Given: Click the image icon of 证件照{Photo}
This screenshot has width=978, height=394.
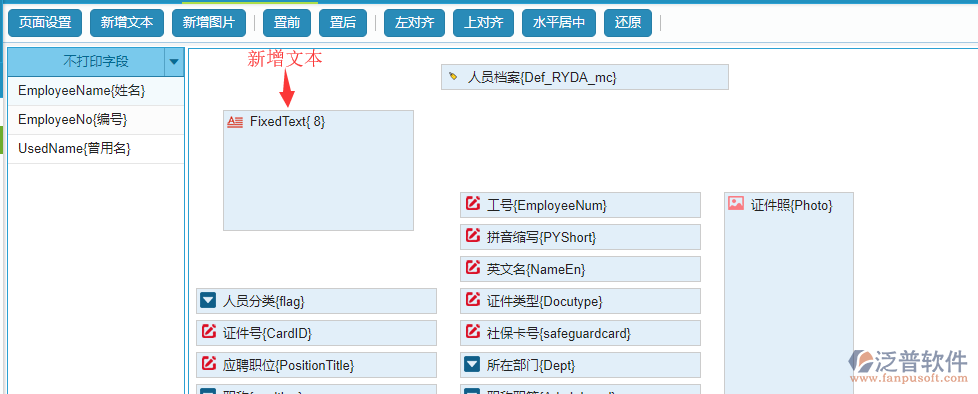Looking at the screenshot, I should click(737, 203).
